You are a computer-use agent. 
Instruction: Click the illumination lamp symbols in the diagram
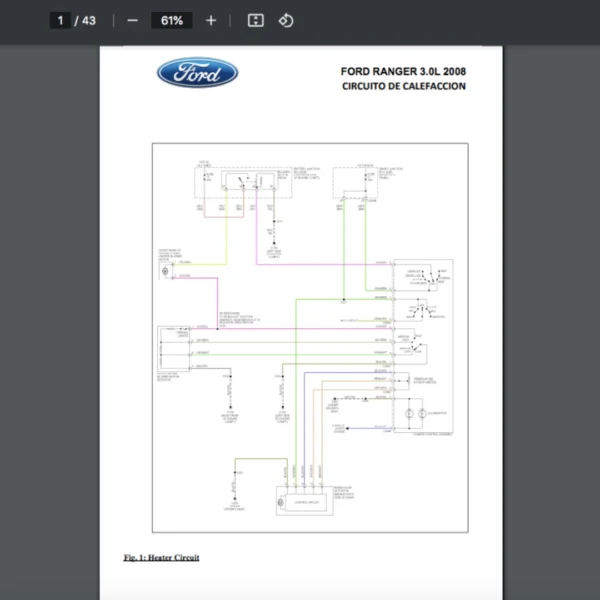point(415,413)
